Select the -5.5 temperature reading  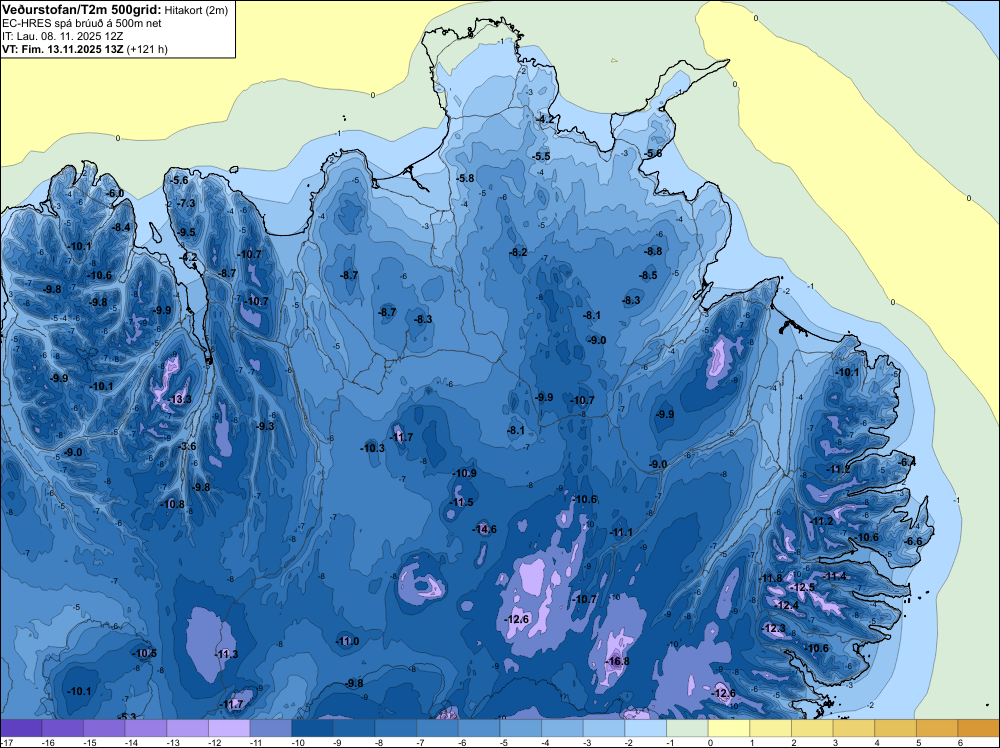click(x=541, y=156)
